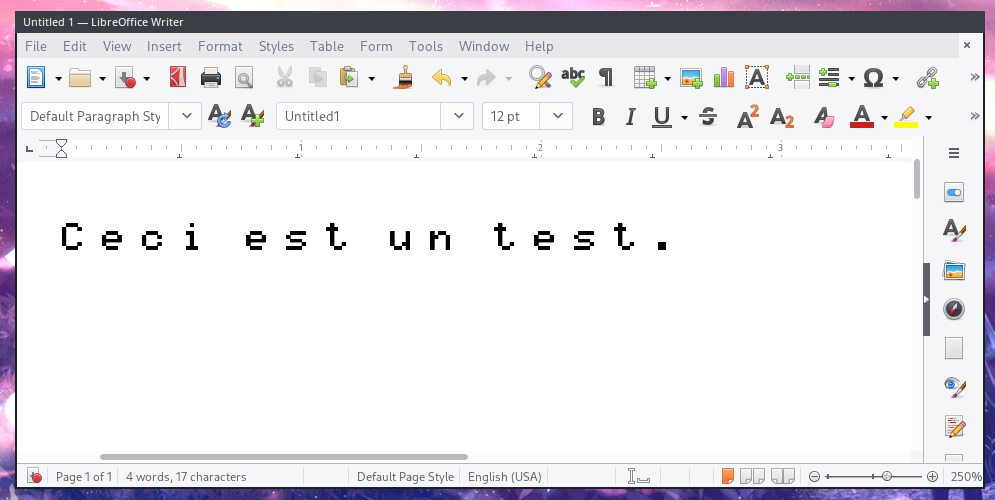The height and width of the screenshot is (500, 995).
Task: Paste clipboard contents
Action: click(349, 77)
